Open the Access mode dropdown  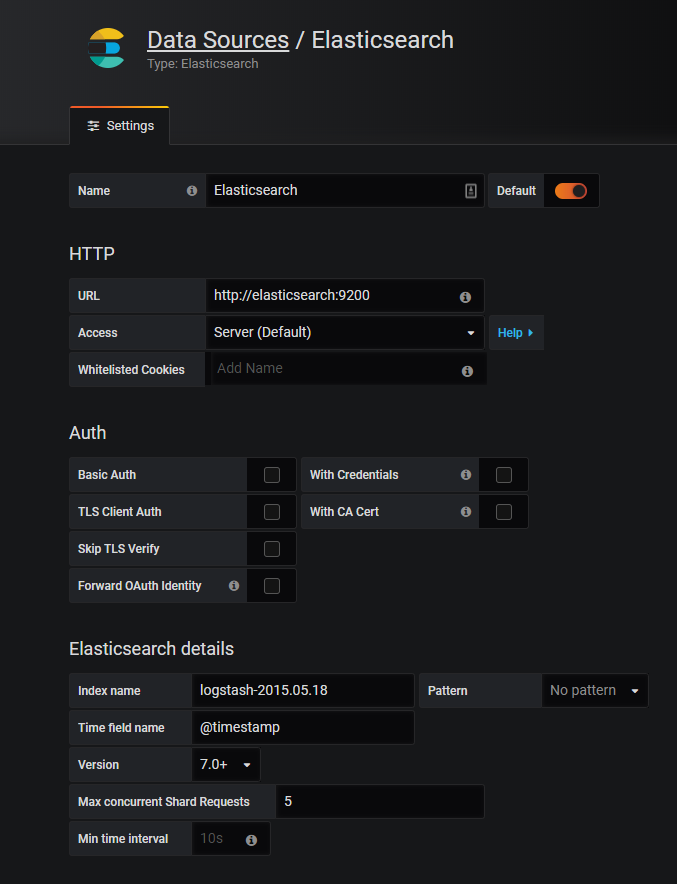click(344, 333)
